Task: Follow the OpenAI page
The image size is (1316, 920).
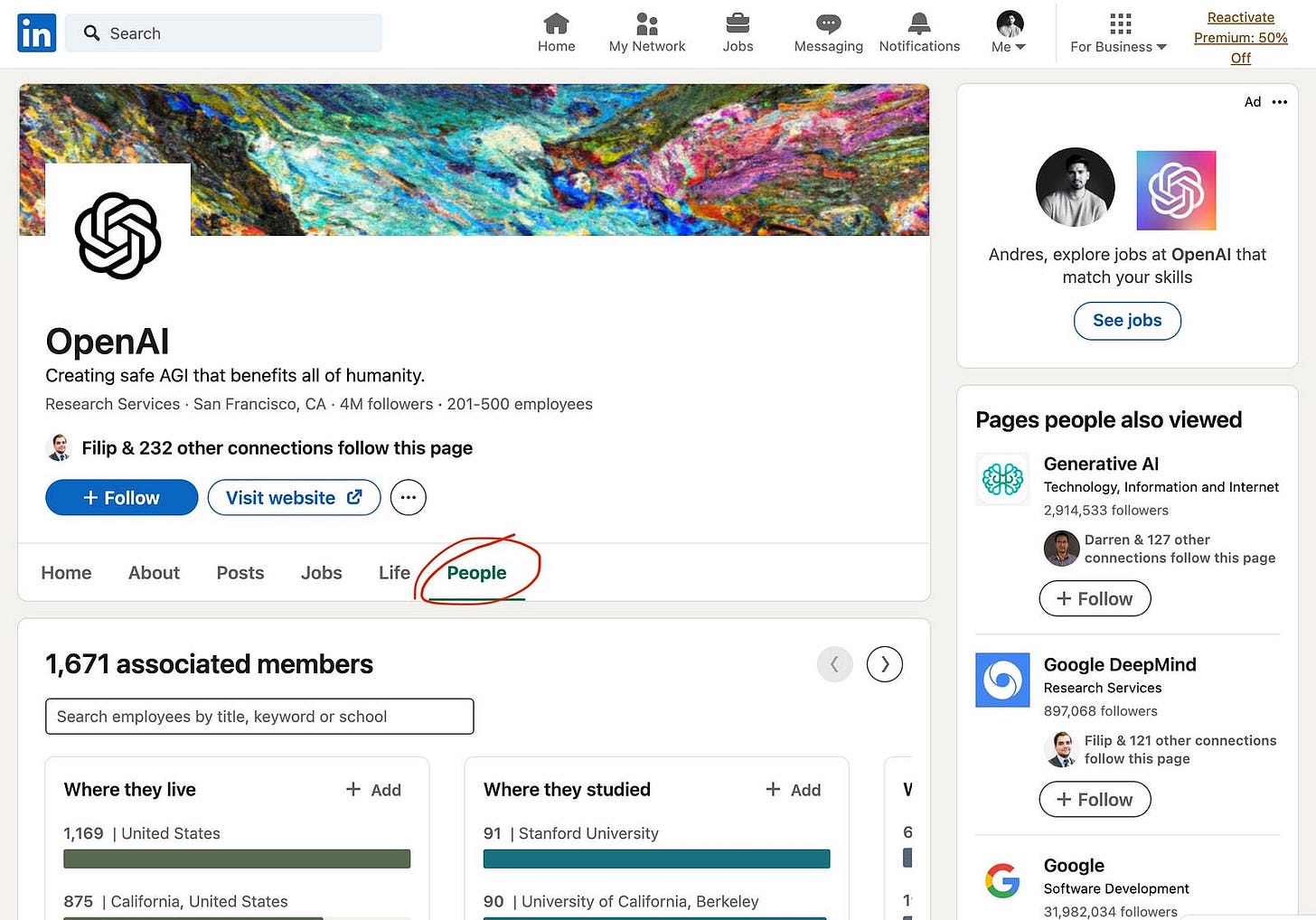Action: pyautogui.click(x=121, y=497)
